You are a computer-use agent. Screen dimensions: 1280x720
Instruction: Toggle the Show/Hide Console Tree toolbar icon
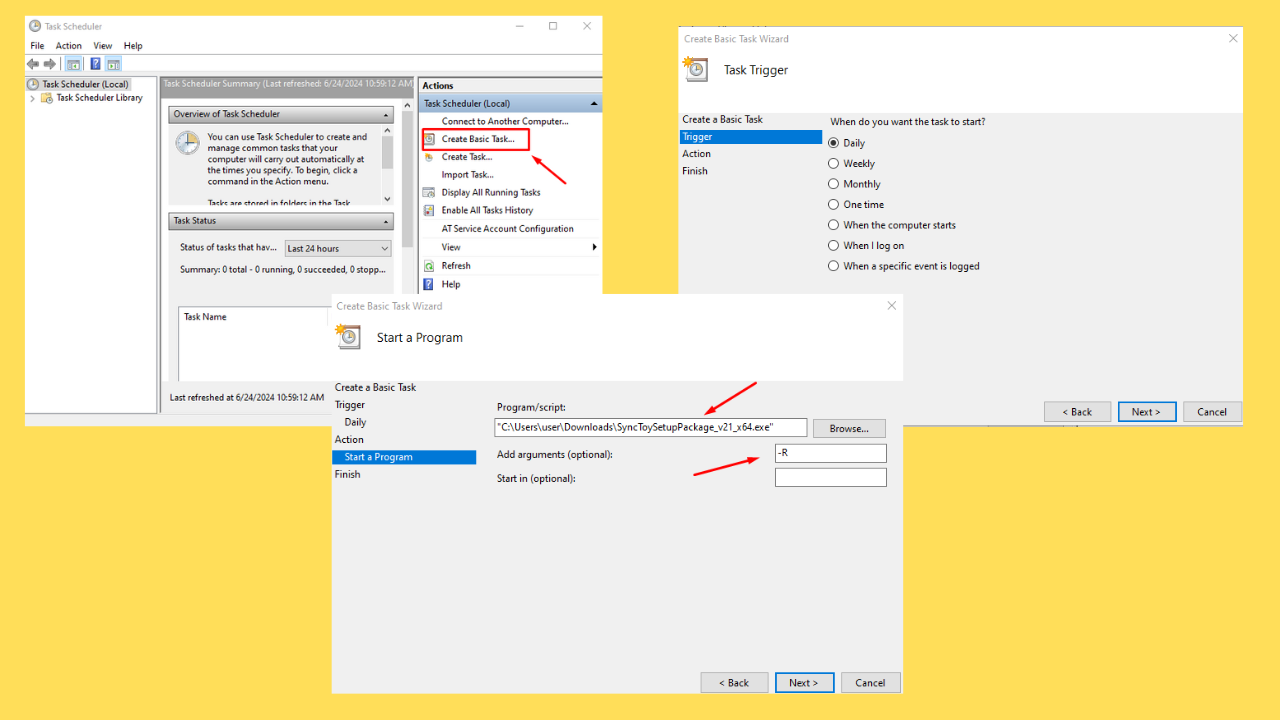[73, 64]
